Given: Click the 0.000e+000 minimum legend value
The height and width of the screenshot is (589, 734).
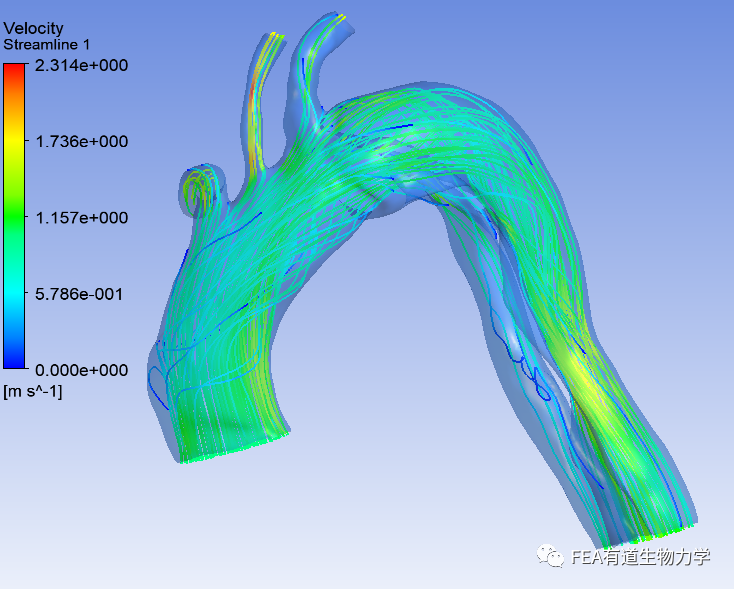Looking at the screenshot, I should 81,370.
